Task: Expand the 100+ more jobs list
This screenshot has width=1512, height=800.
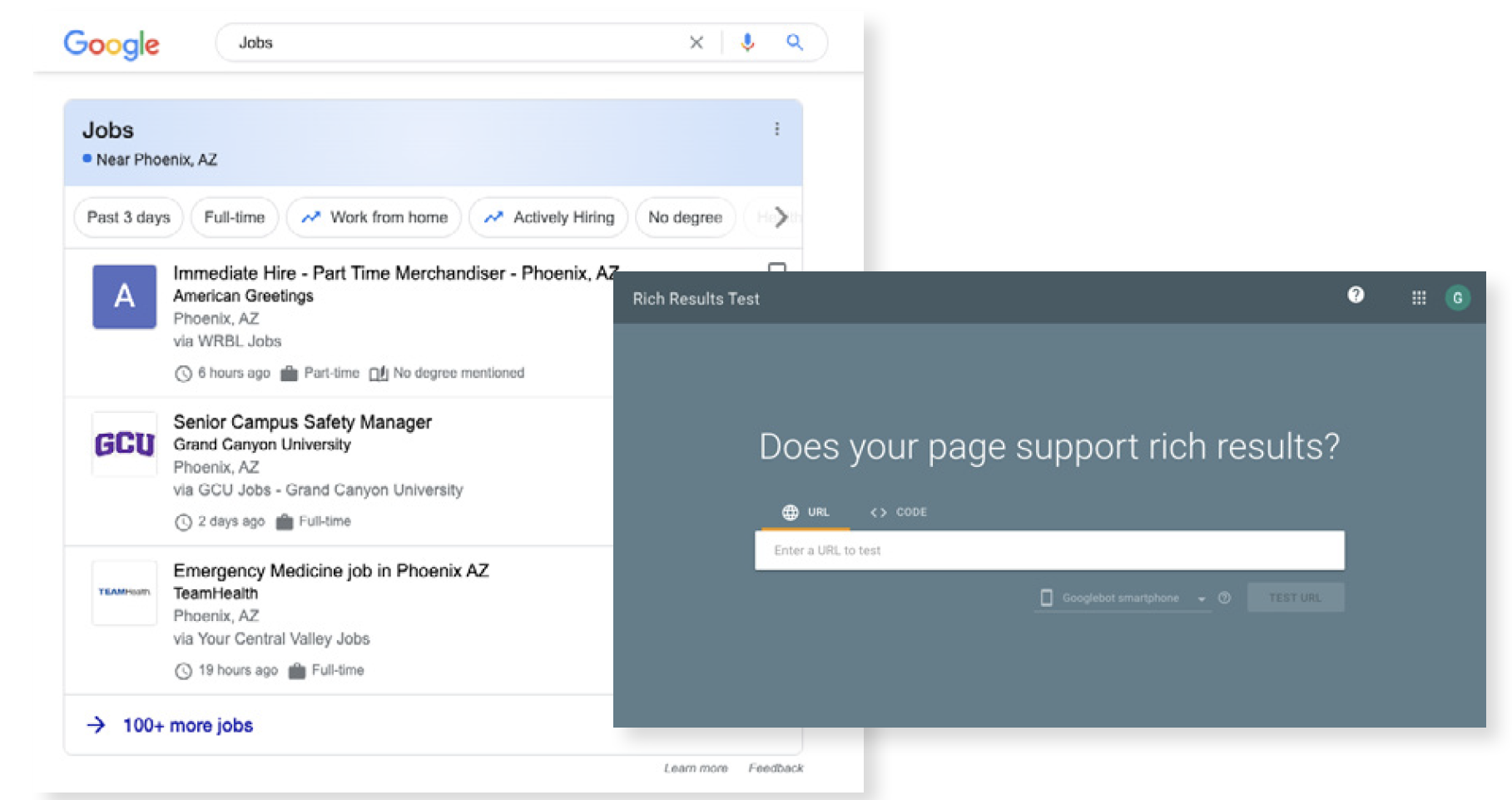Action: [187, 725]
